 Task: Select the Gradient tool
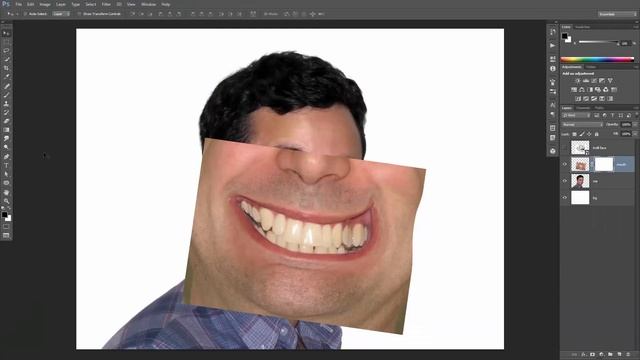click(6, 130)
